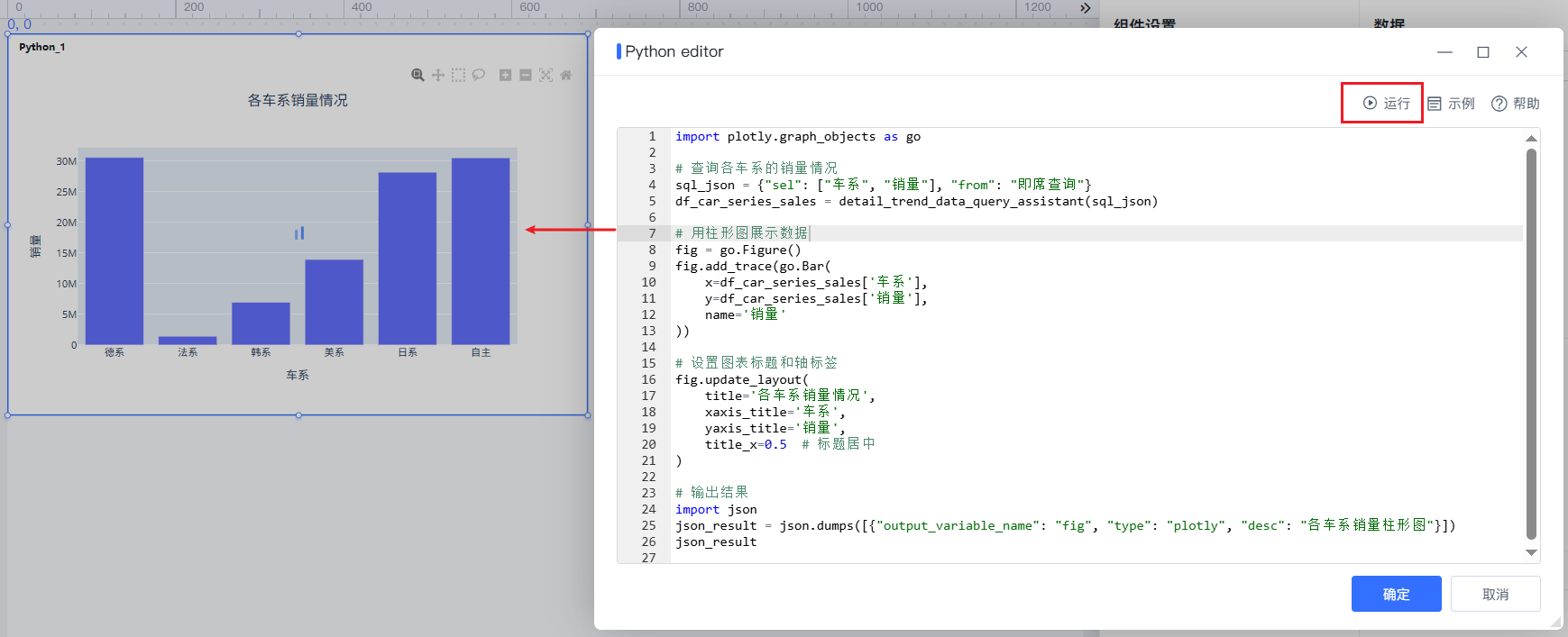The width and height of the screenshot is (1568, 637).
Task: Click the Python editor dialog title
Action: pyautogui.click(x=674, y=51)
